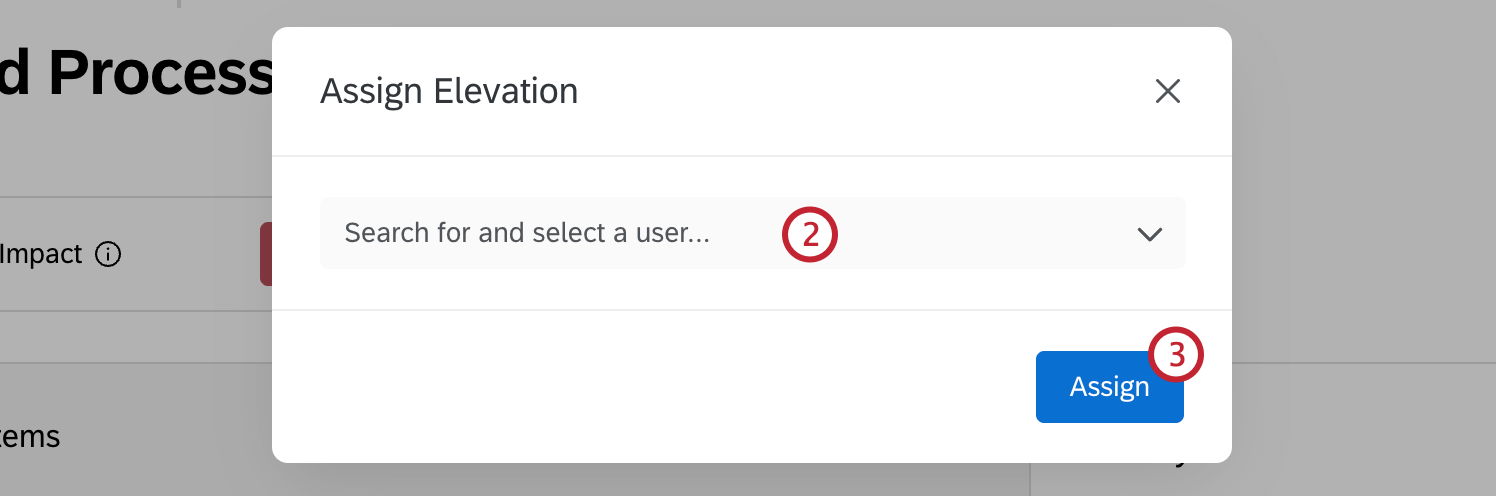The image size is (1496, 496).
Task: Click the empty space right of step 2 marker
Action: (980, 234)
